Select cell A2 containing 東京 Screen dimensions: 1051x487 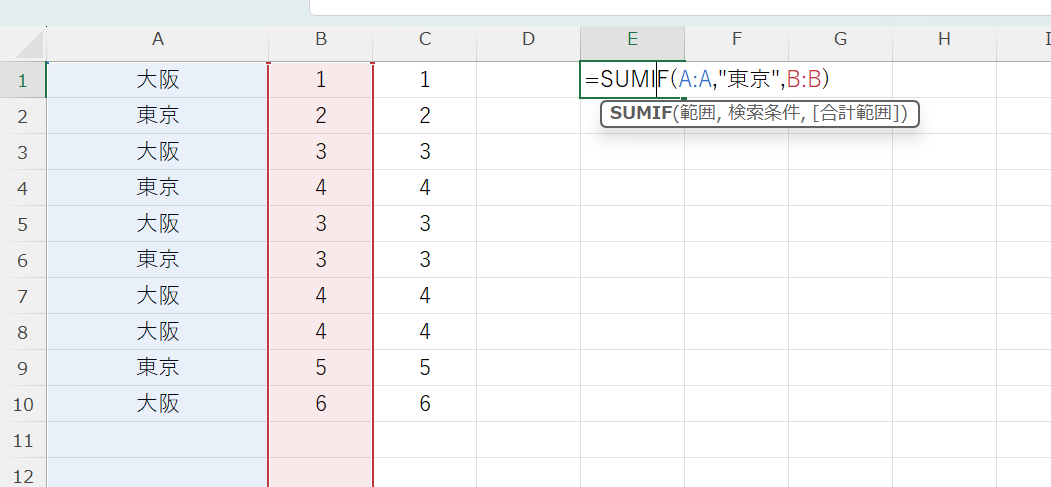click(x=157, y=116)
